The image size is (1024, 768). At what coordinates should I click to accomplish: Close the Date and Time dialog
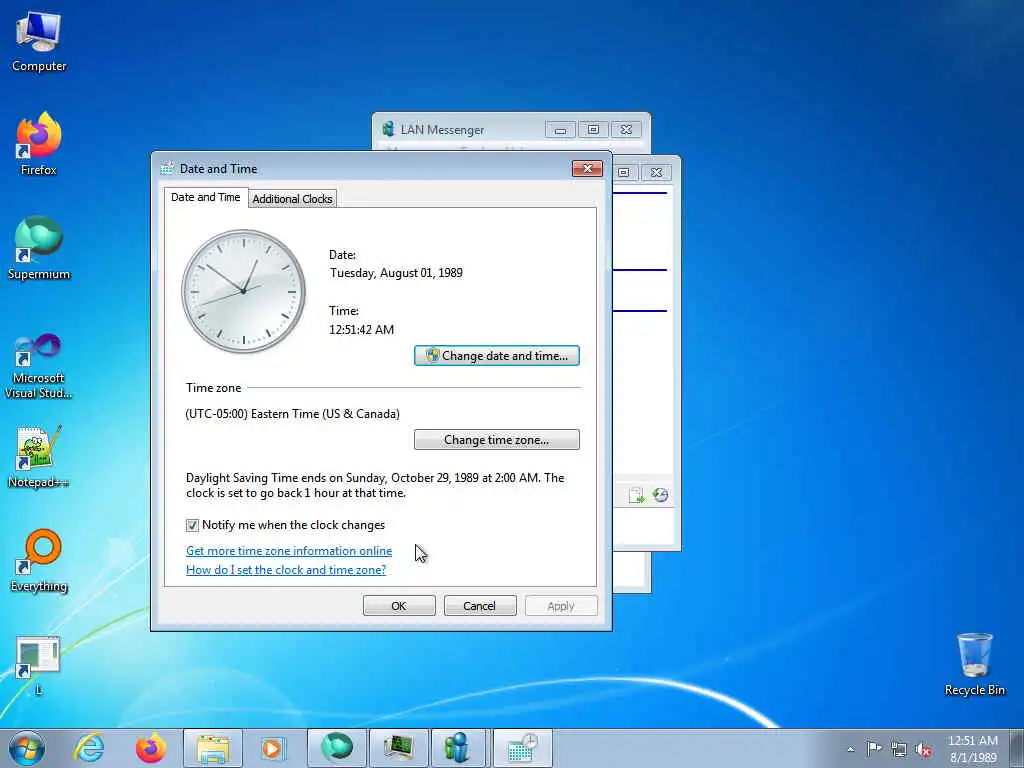coord(587,168)
